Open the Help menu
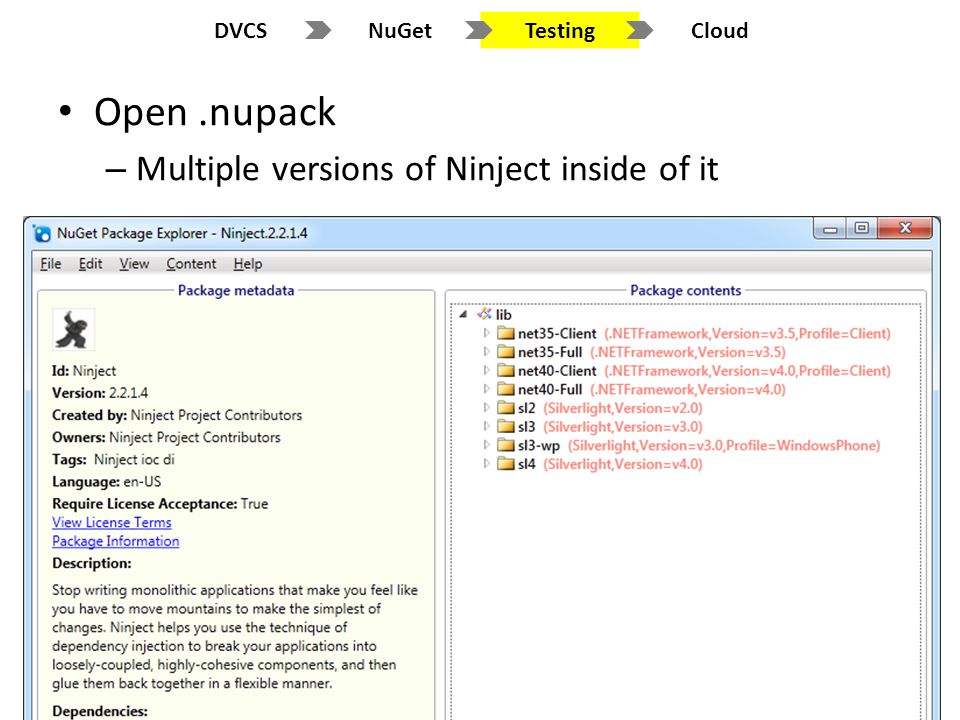The width and height of the screenshot is (960, 720). point(248,264)
